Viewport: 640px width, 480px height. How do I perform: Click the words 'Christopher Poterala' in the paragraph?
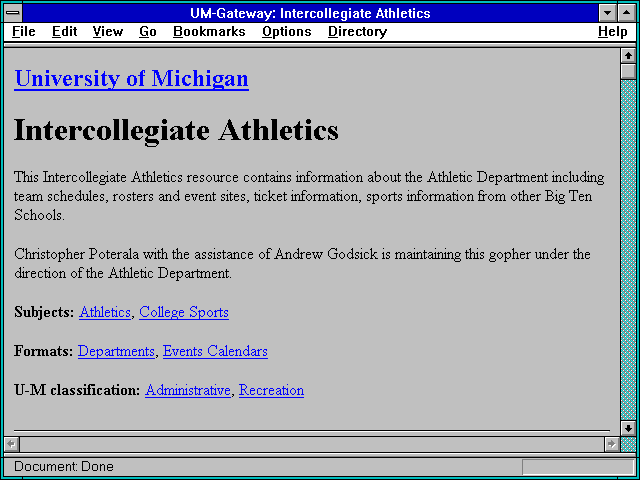77,254
